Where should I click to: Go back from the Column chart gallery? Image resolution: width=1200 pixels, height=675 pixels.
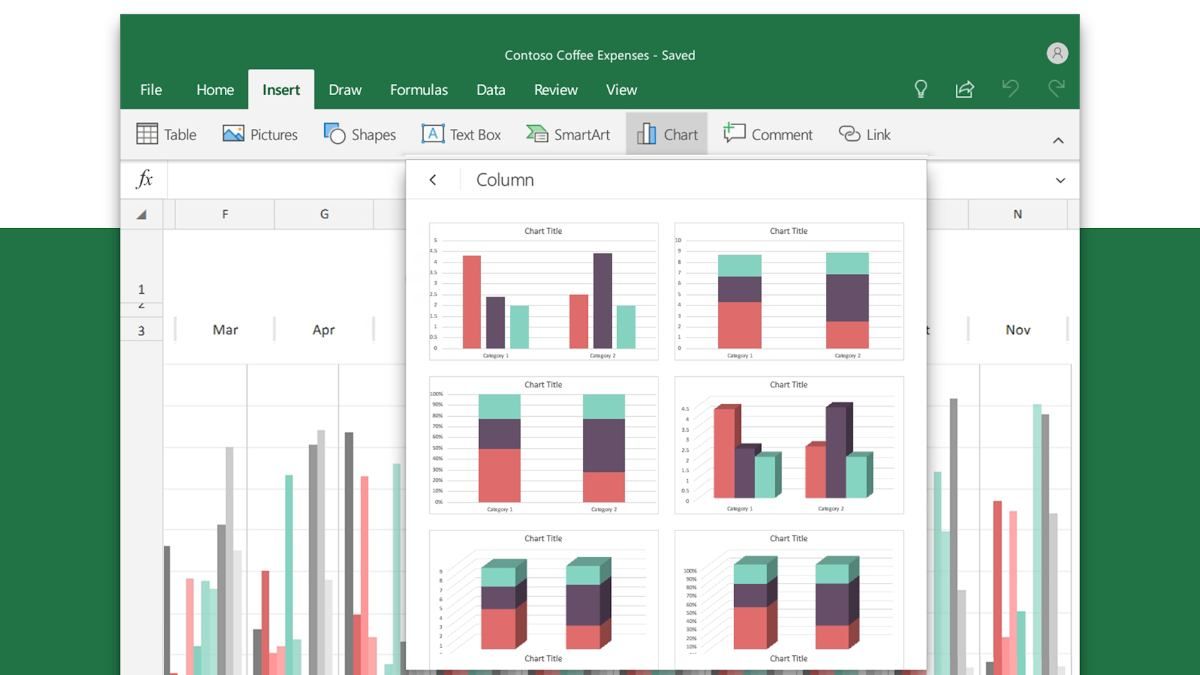coord(433,180)
